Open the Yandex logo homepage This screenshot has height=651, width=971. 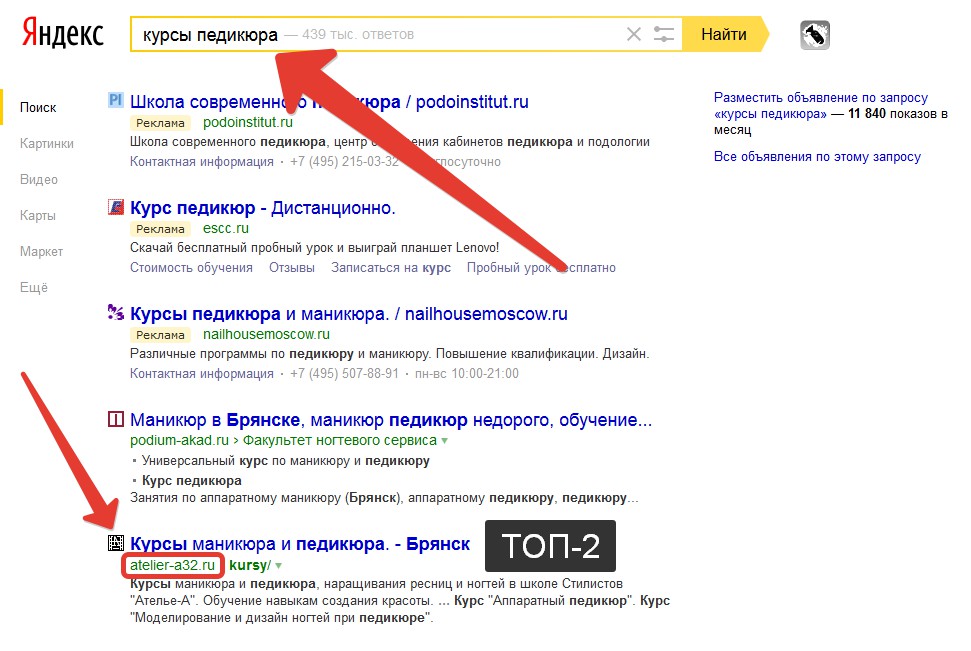(63, 33)
